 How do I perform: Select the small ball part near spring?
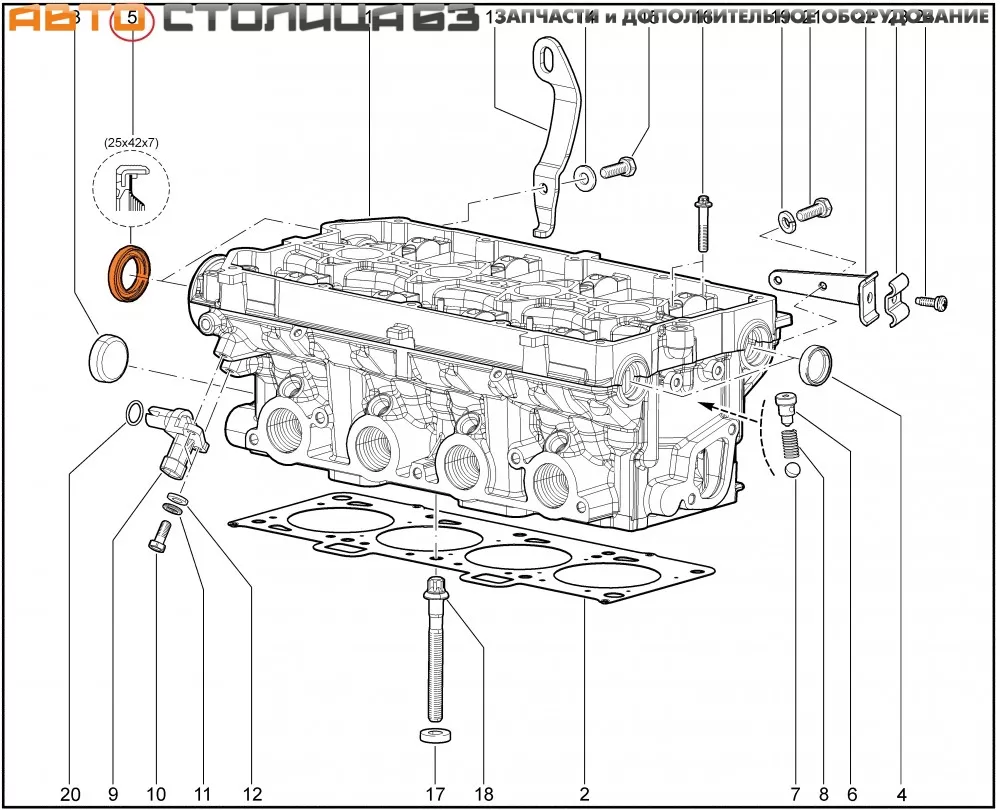pyautogui.click(x=793, y=471)
